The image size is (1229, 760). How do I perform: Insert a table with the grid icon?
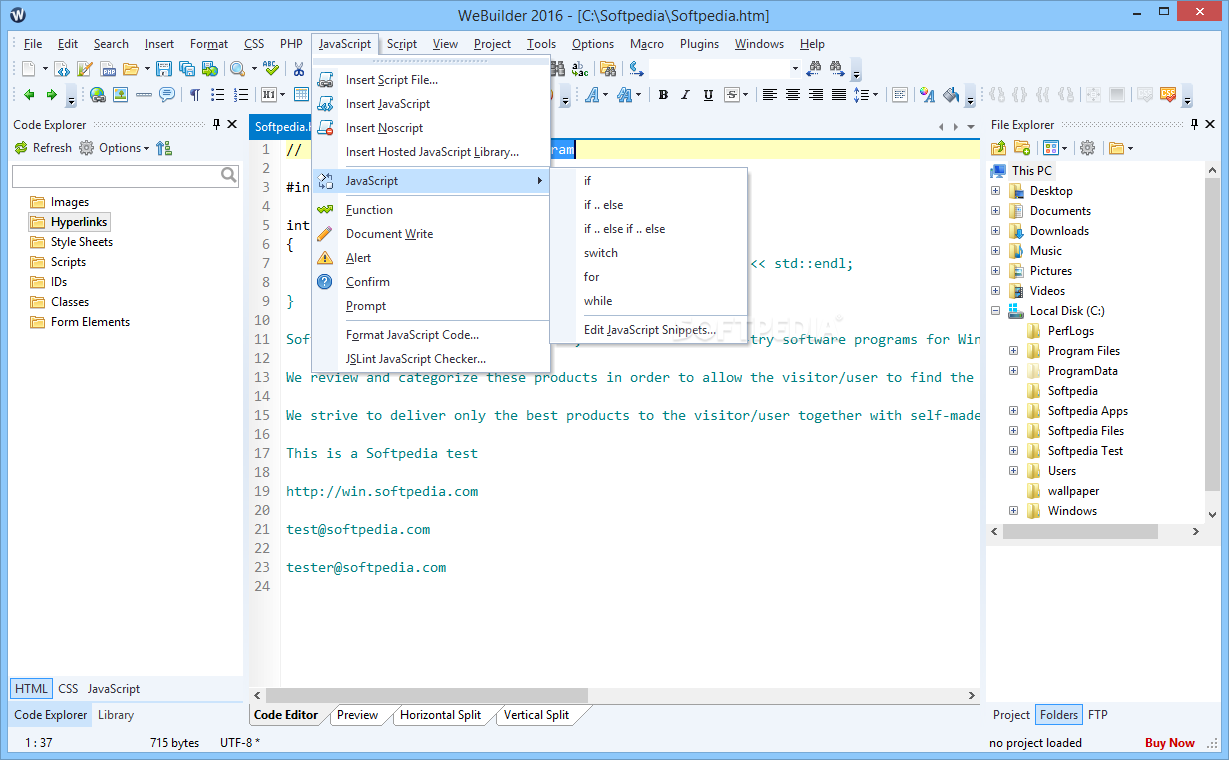point(301,95)
